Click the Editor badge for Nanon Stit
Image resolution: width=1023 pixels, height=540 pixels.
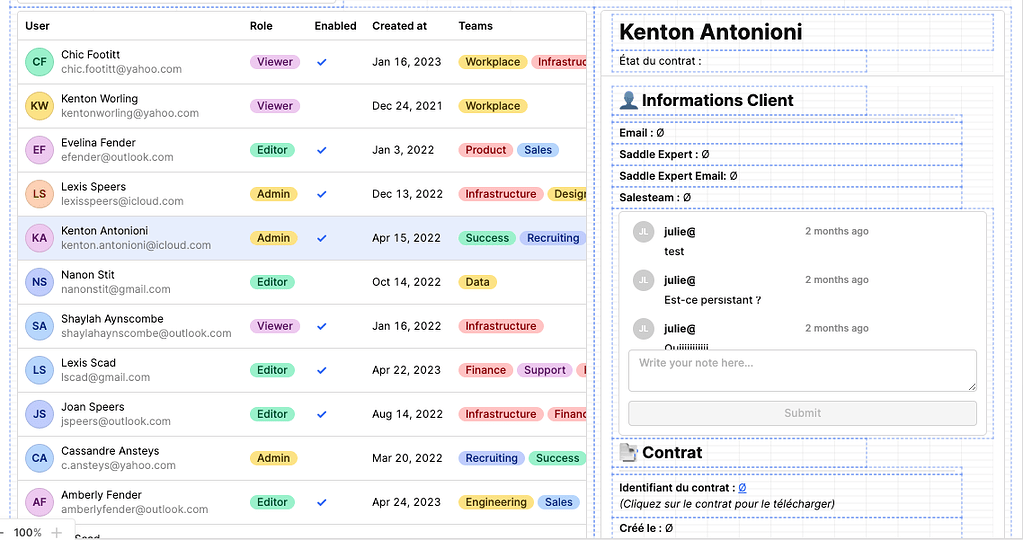coord(272,282)
